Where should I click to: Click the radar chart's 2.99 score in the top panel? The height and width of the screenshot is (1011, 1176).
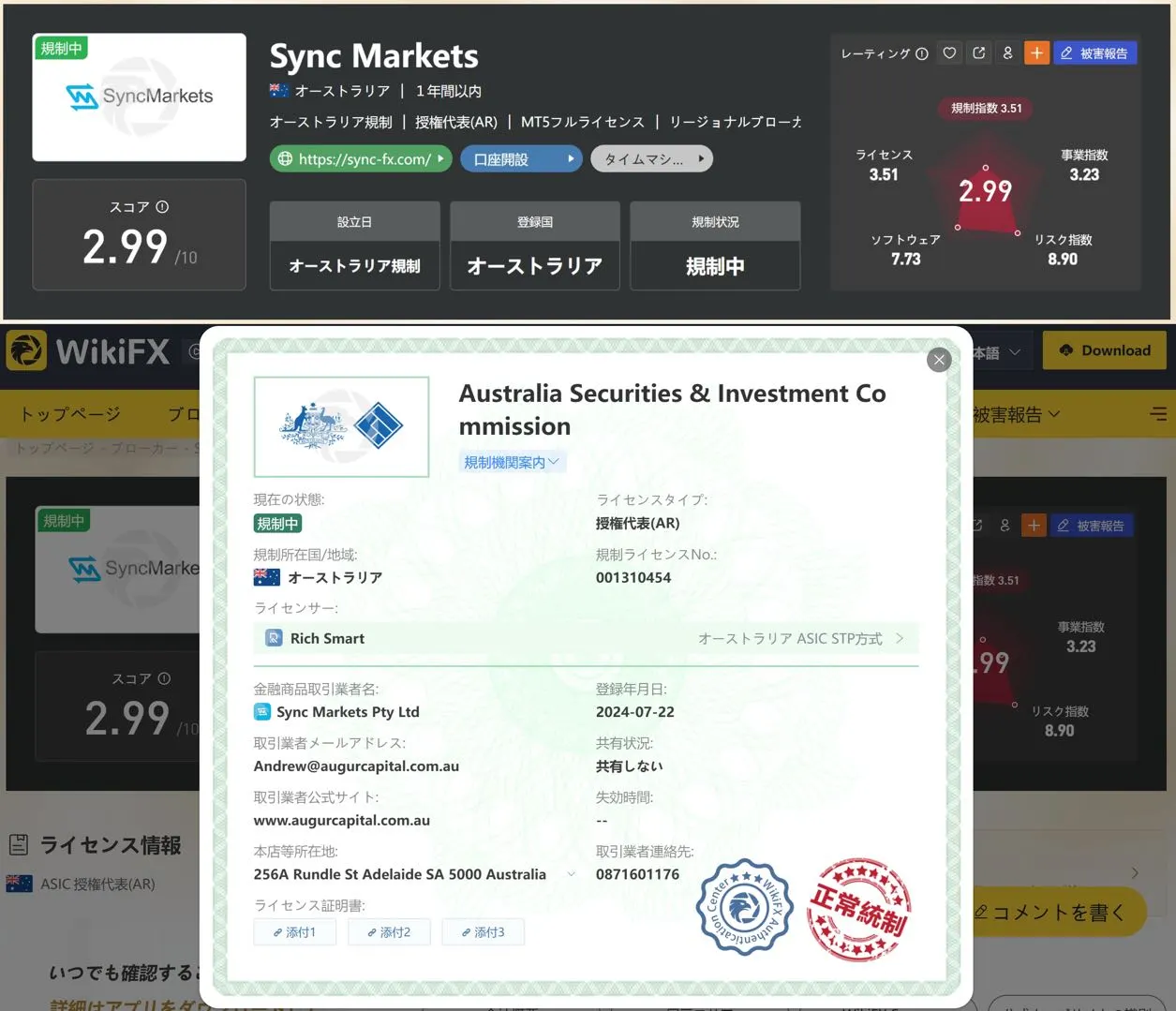(x=985, y=191)
